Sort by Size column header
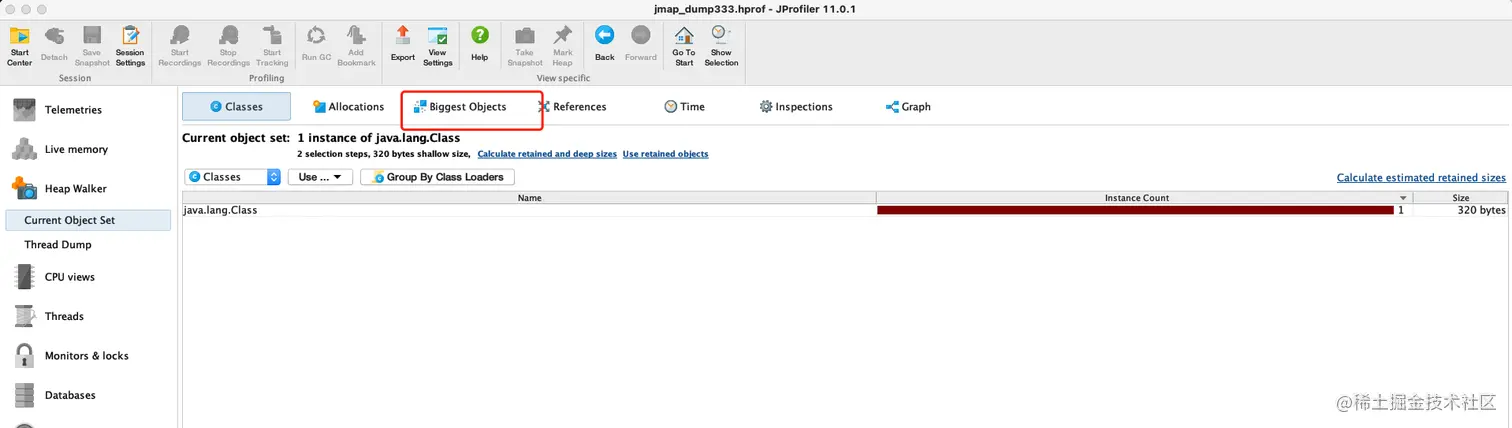This screenshot has height=428, width=1512. pos(1461,198)
